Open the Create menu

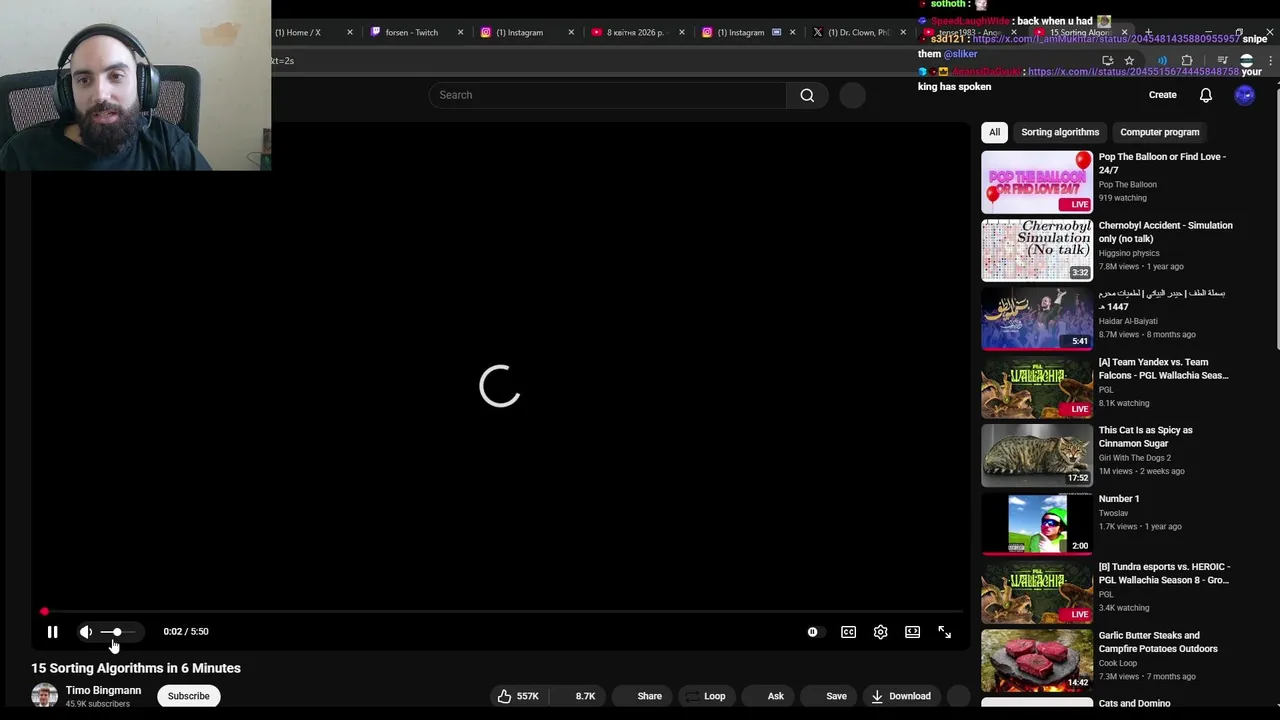(x=1162, y=95)
